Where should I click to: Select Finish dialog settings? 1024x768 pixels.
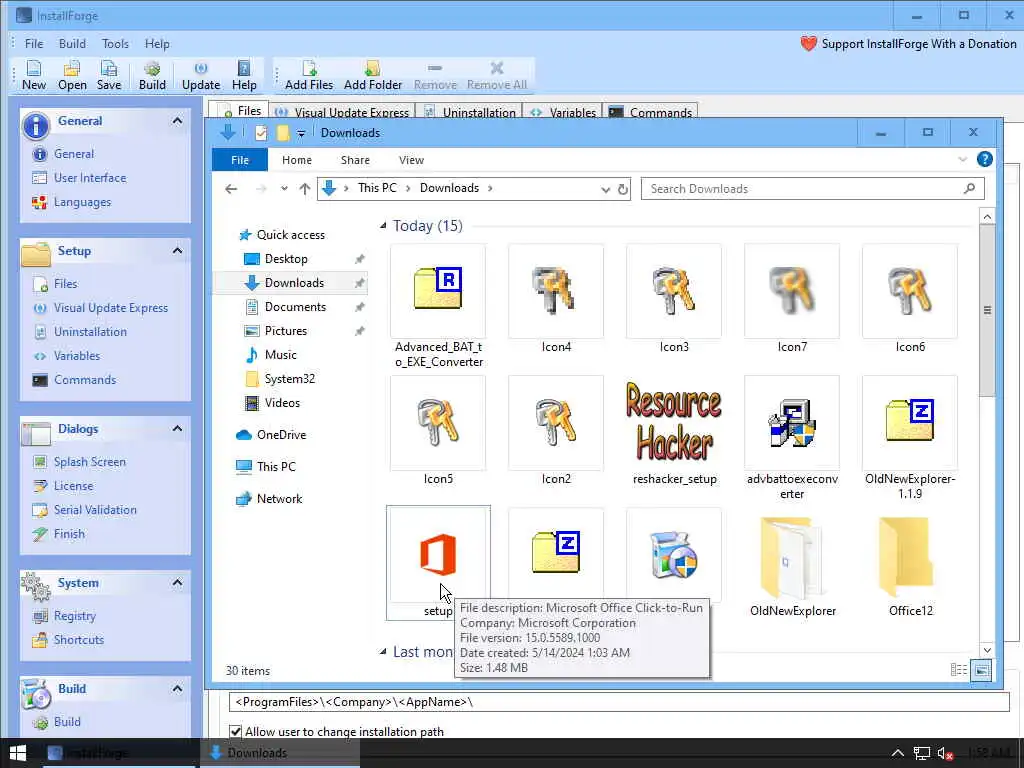69,534
